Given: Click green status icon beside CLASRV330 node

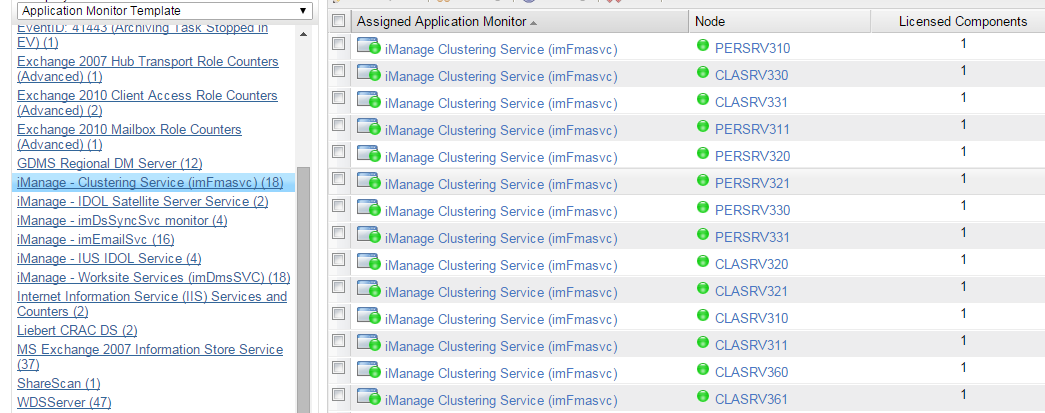Looking at the screenshot, I should (x=702, y=72).
